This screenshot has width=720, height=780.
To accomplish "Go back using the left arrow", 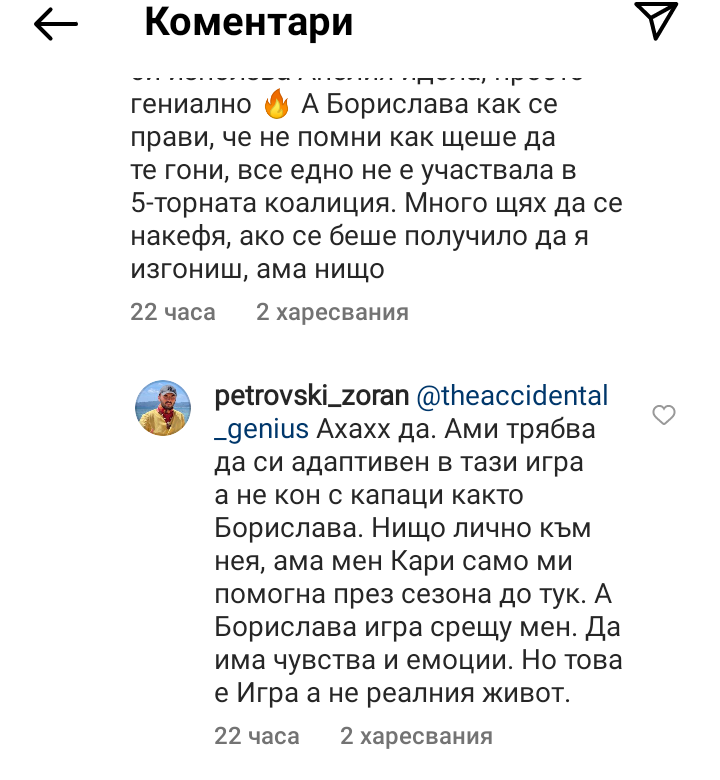I will (x=56, y=26).
